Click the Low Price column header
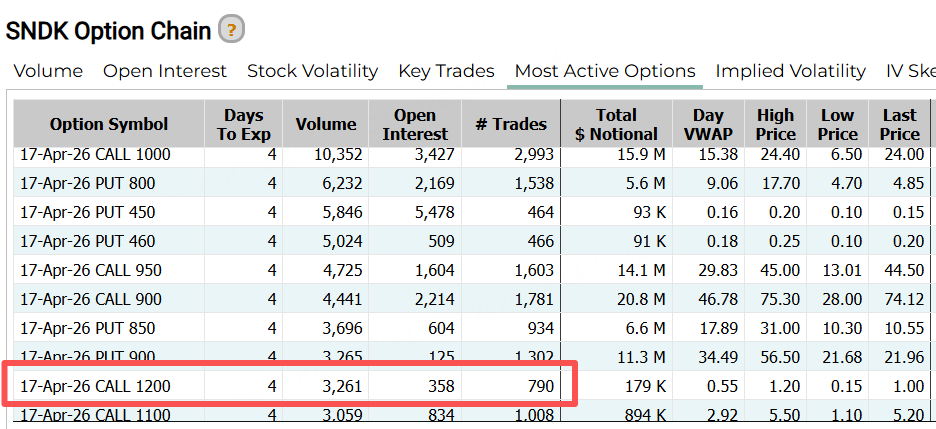The width and height of the screenshot is (936, 429). click(x=837, y=124)
